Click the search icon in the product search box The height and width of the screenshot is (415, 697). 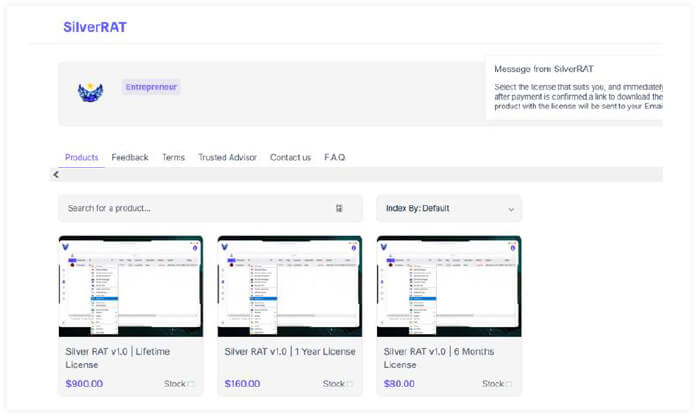(x=339, y=208)
